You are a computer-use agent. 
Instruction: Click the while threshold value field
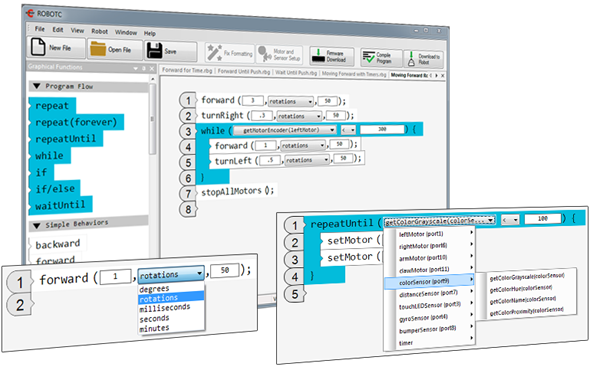[382, 129]
